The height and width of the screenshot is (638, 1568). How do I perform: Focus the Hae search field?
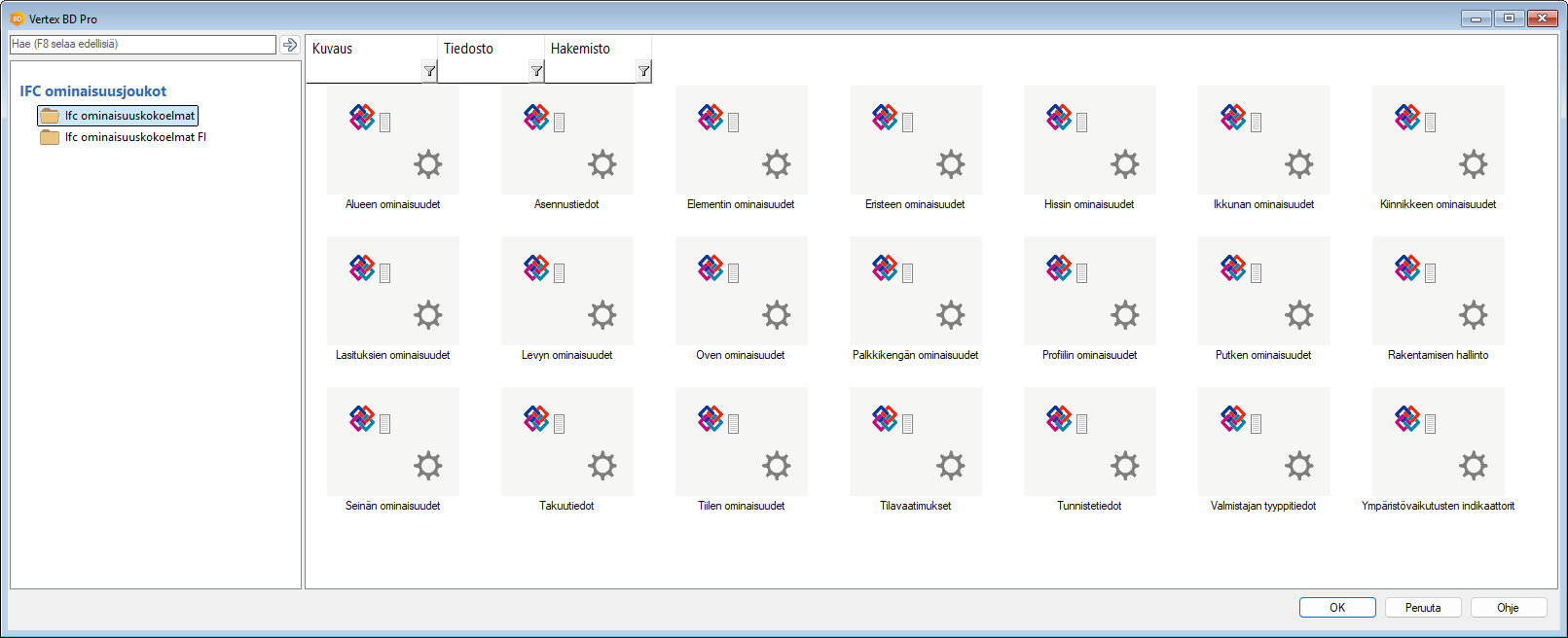click(143, 45)
